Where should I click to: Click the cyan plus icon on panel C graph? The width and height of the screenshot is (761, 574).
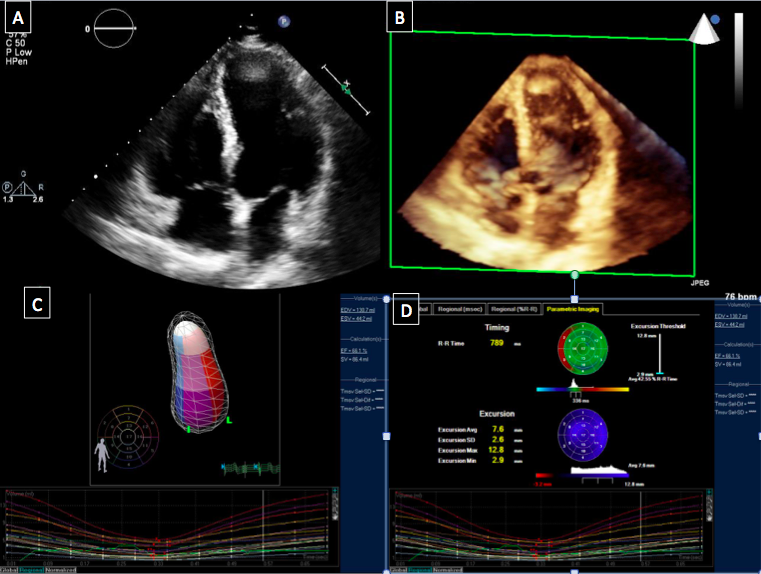[334, 492]
